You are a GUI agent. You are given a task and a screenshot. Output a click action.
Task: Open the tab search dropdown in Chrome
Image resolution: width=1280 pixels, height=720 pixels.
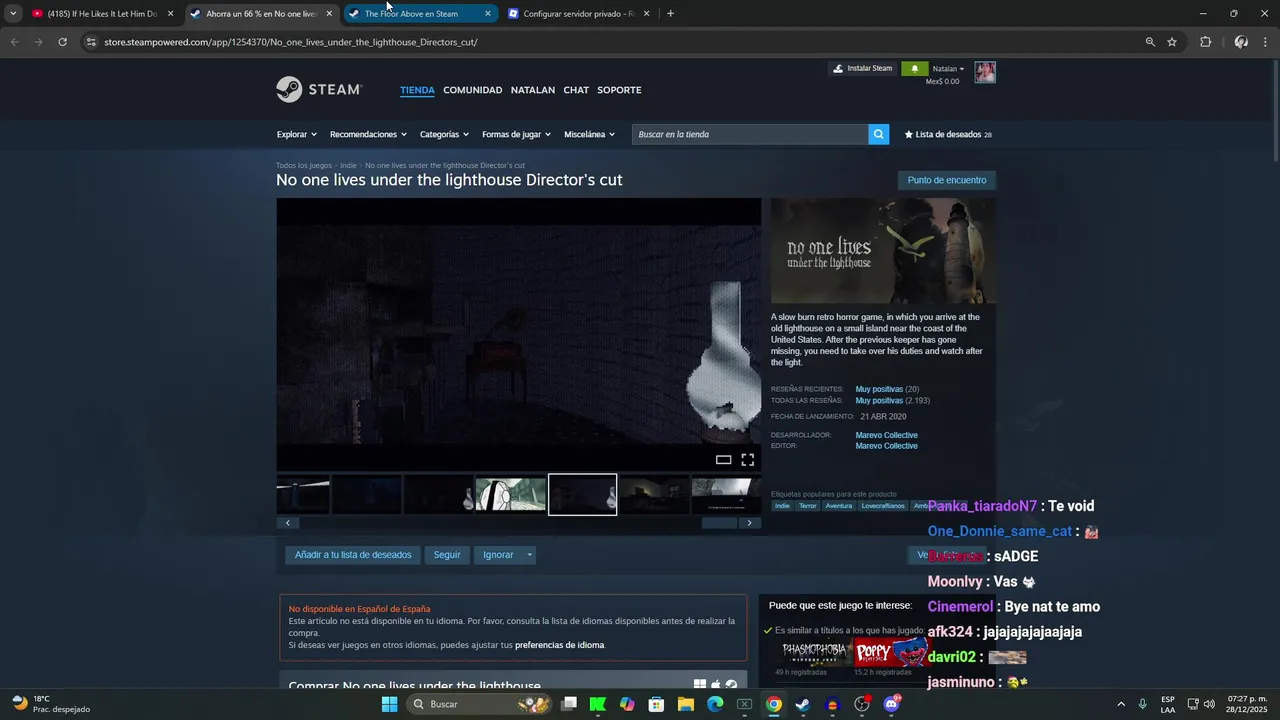[x=12, y=14]
